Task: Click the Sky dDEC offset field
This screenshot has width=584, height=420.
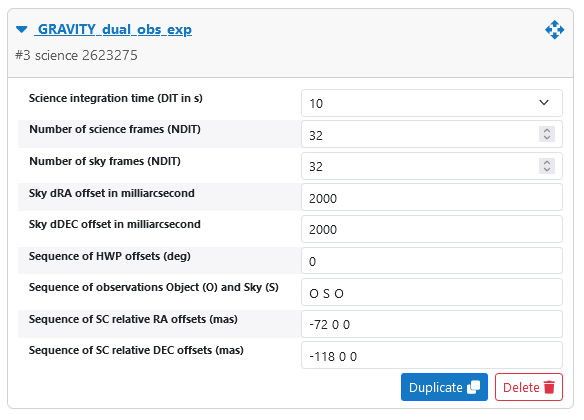Action: pyautogui.click(x=432, y=229)
